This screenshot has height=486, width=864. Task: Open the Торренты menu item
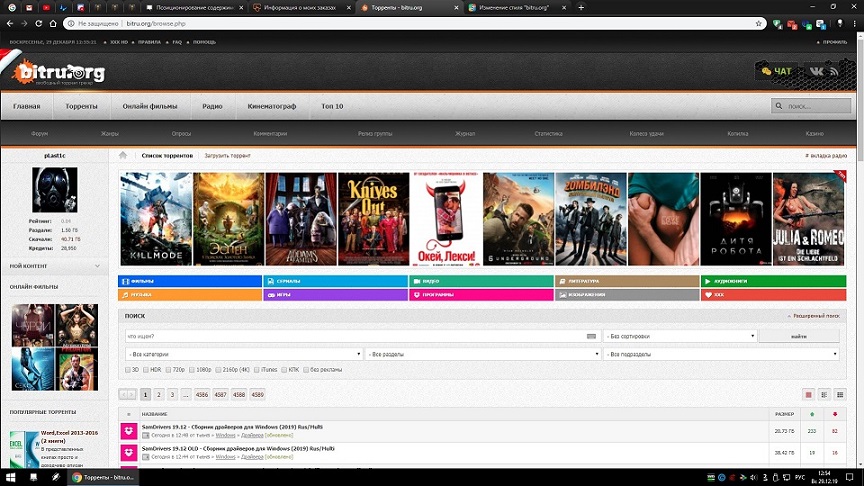[x=81, y=106]
